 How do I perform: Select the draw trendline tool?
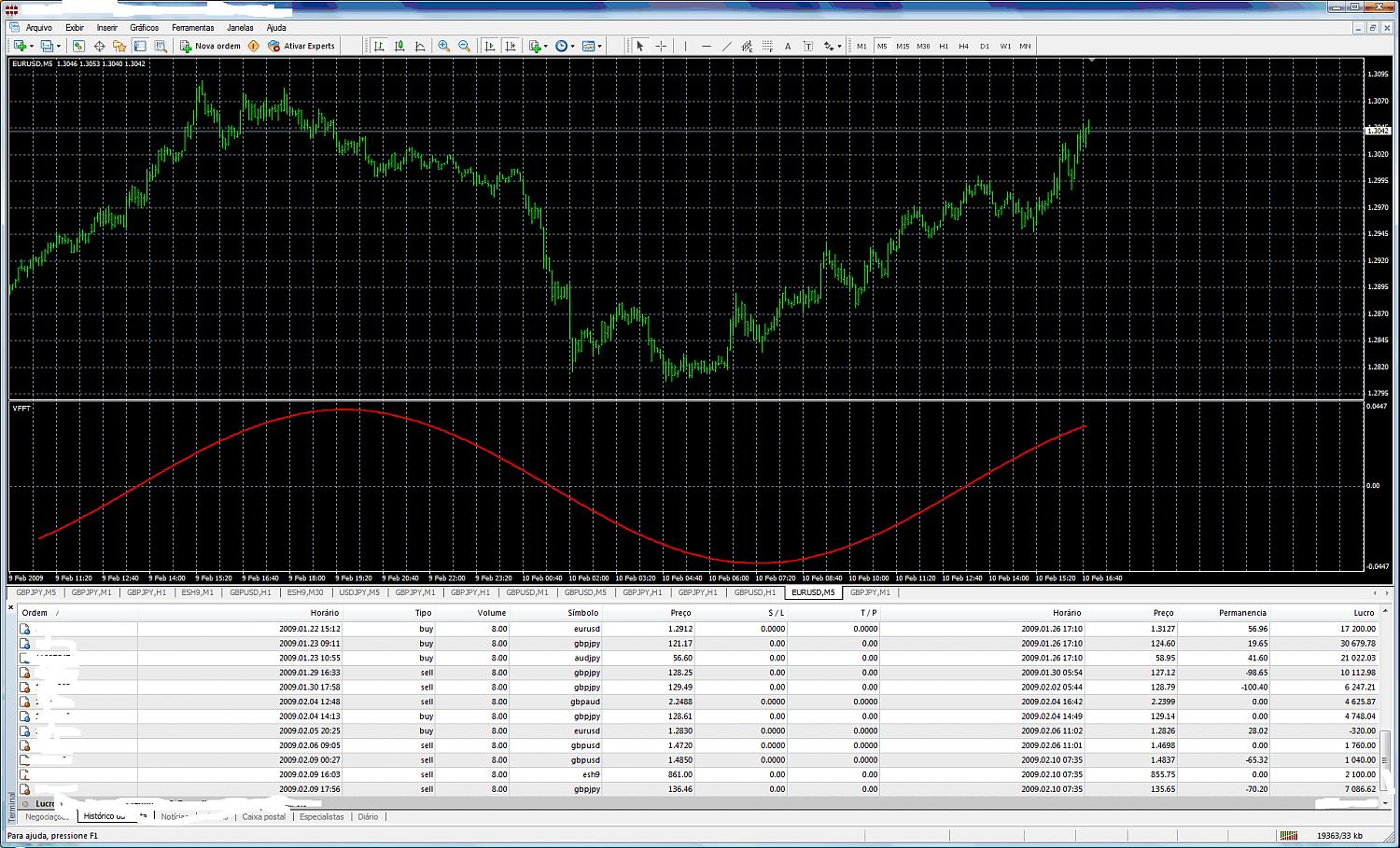coord(726,46)
